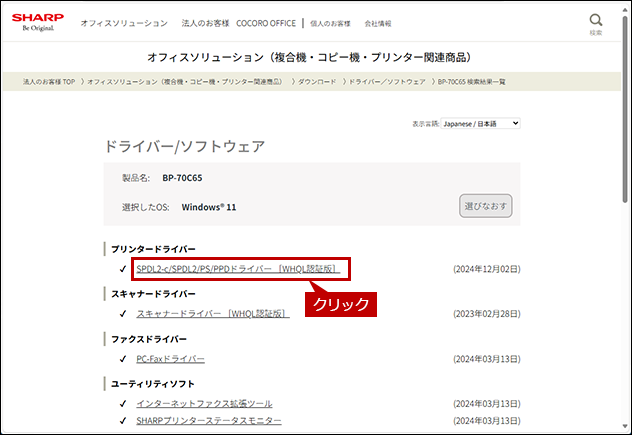Click the Windows® 11 selected OS text
This screenshot has height=435, width=632.
[x=209, y=207]
